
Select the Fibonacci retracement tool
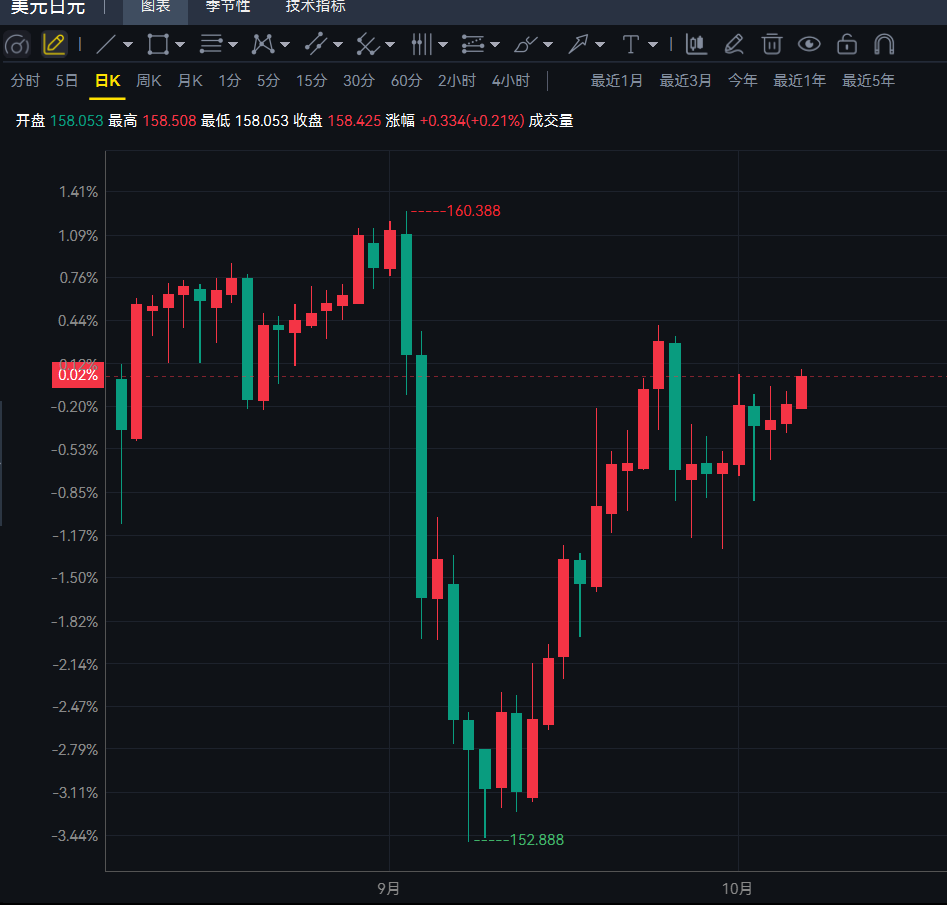click(315, 45)
